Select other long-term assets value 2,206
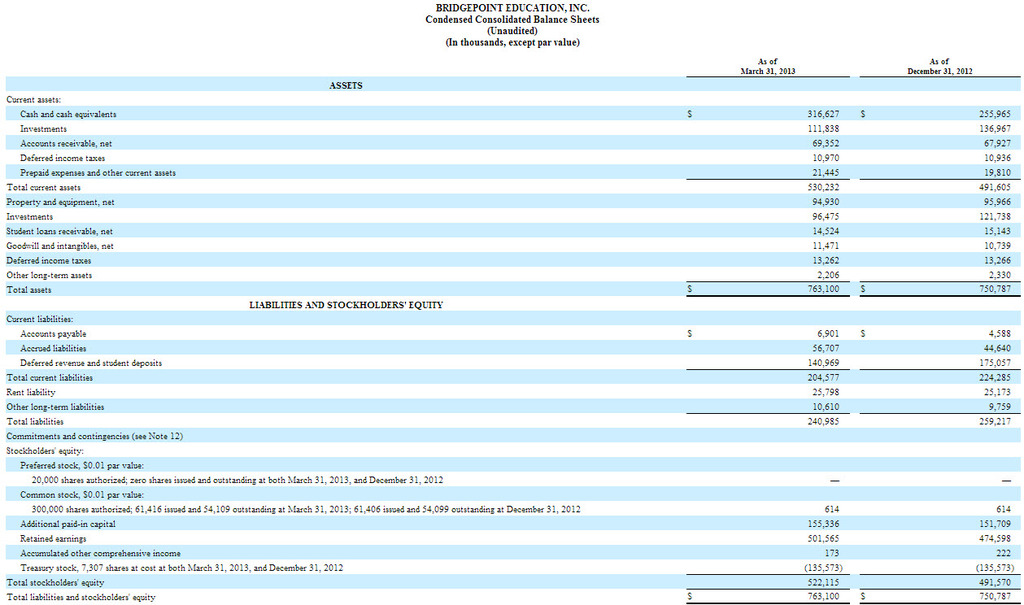This screenshot has height=605, width=1024. point(828,276)
